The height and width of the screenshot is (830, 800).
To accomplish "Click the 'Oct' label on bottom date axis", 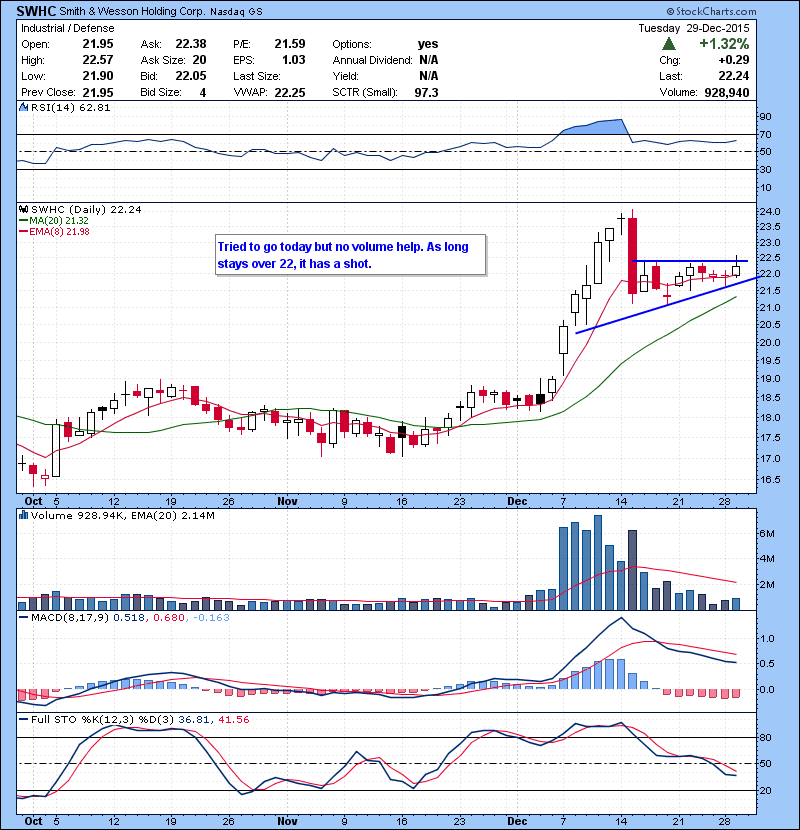I will [x=33, y=821].
